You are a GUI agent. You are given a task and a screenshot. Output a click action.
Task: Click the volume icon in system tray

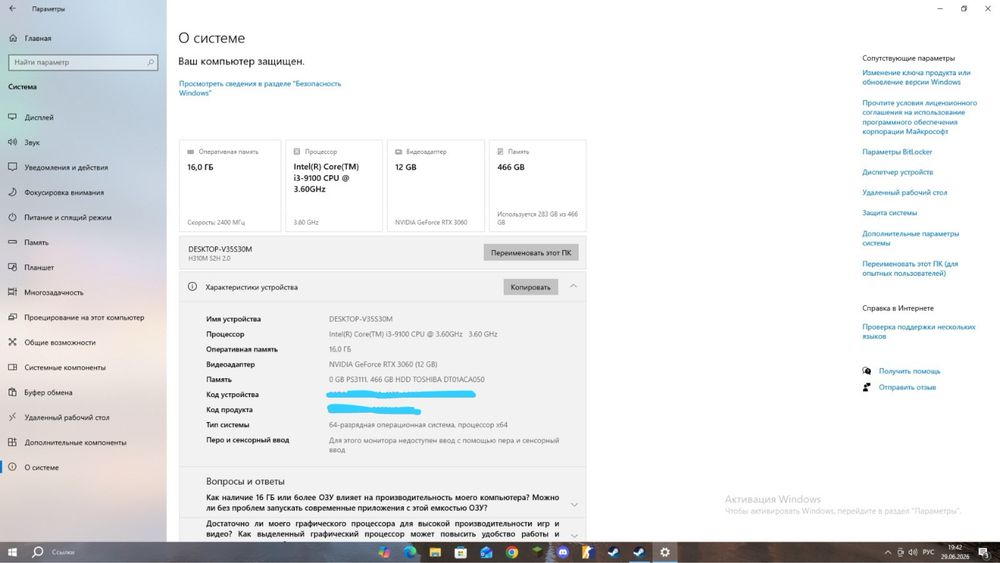(913, 552)
